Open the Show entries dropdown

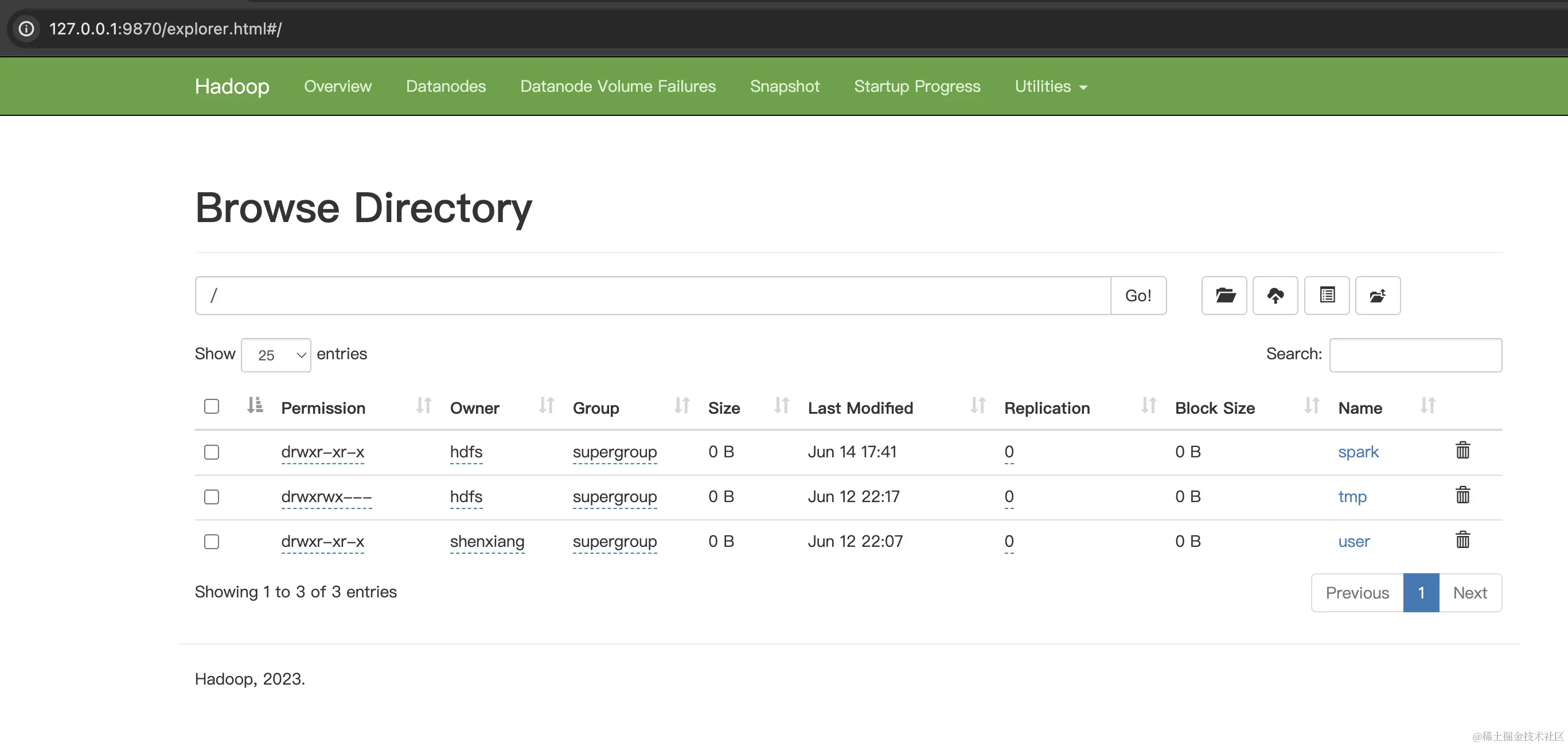(276, 355)
